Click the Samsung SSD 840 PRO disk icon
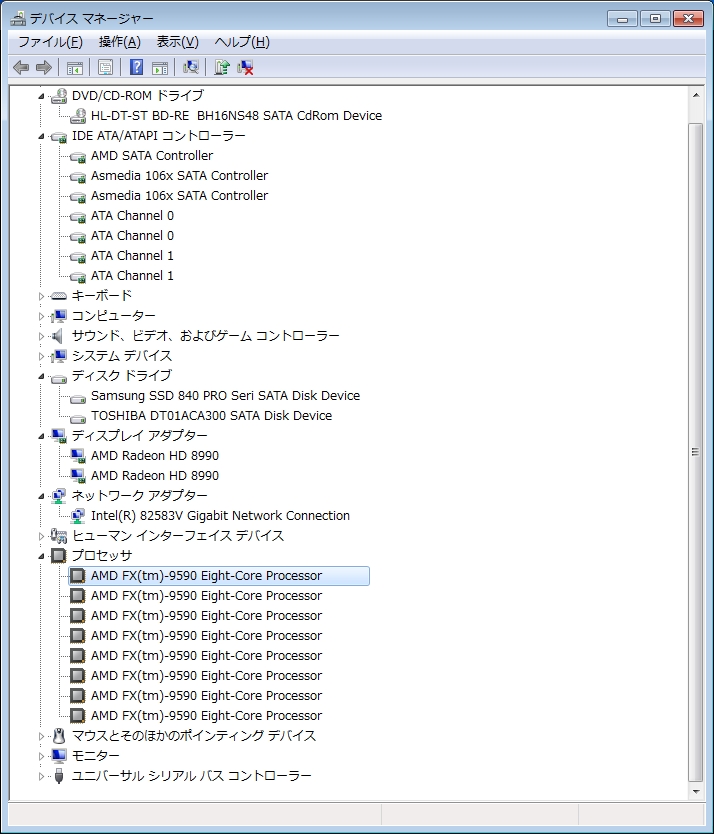Screen dimensions: 714x834 [x=78, y=397]
